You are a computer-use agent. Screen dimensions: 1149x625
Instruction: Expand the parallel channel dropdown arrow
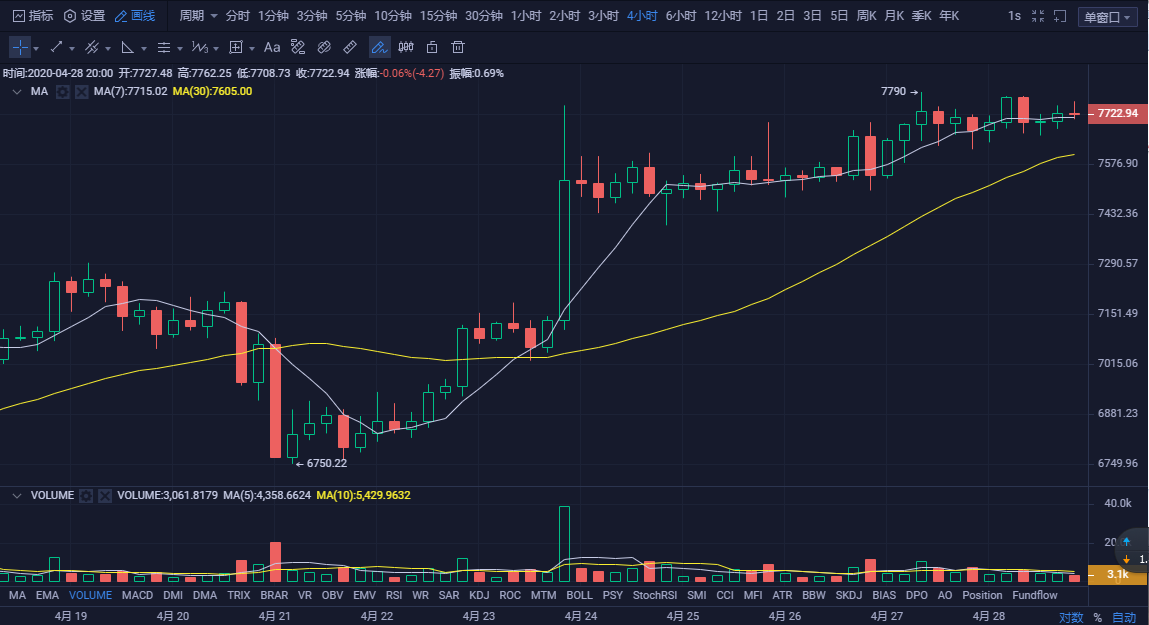(x=108, y=48)
